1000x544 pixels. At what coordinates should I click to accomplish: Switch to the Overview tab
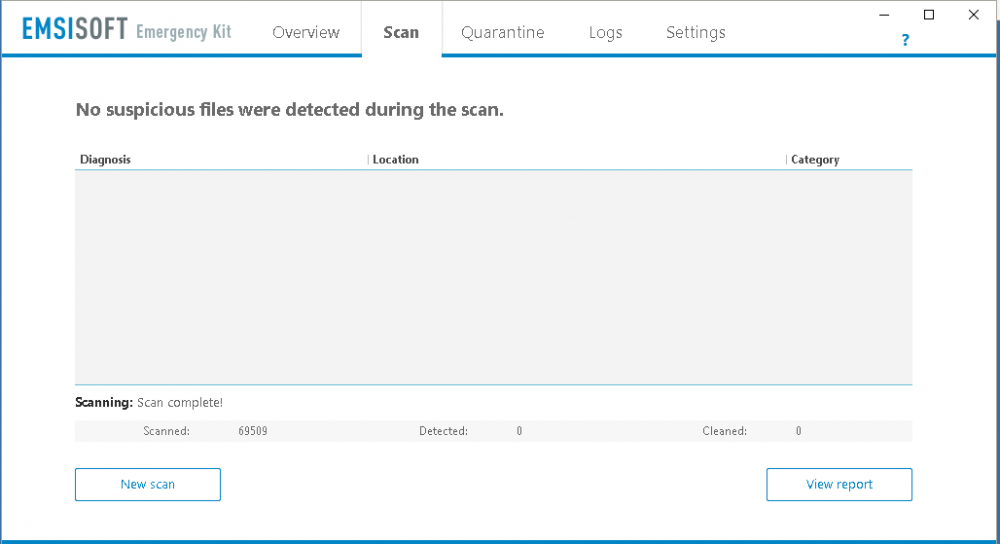(x=306, y=32)
